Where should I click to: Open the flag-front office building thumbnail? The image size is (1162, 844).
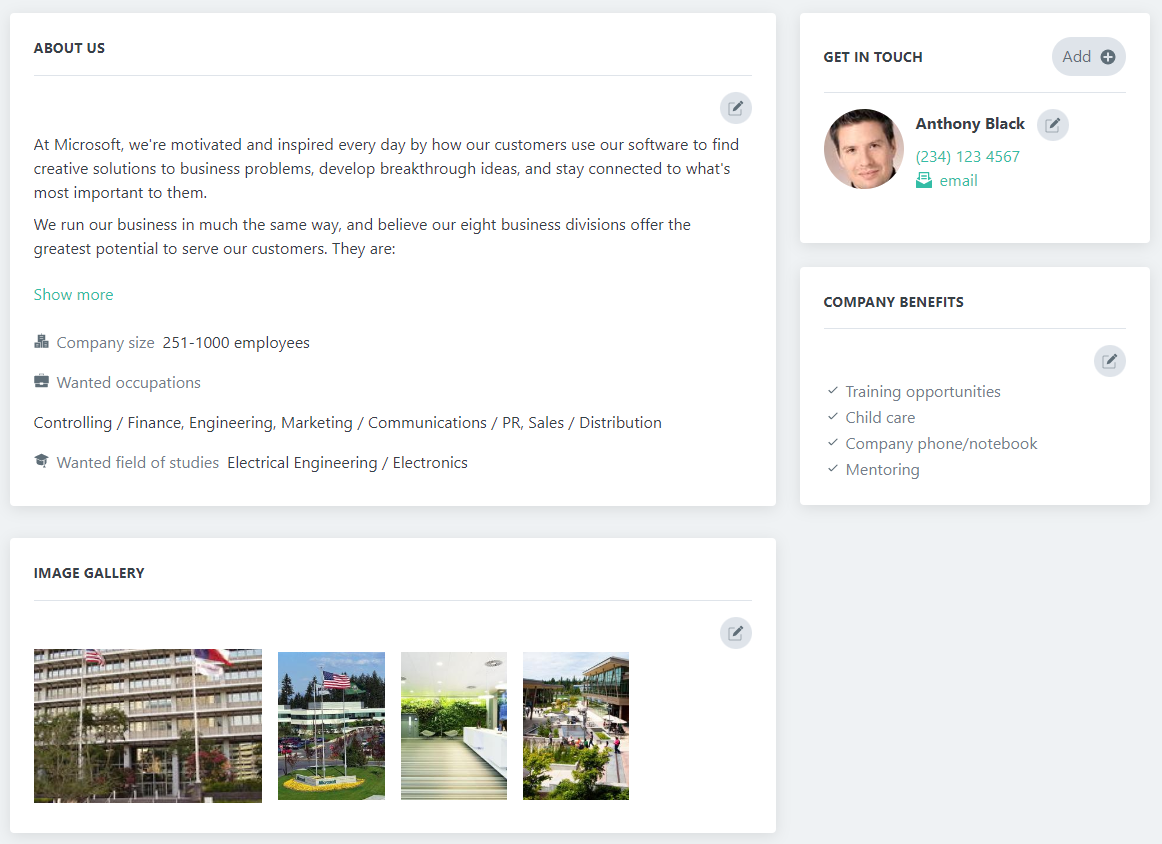pos(147,726)
